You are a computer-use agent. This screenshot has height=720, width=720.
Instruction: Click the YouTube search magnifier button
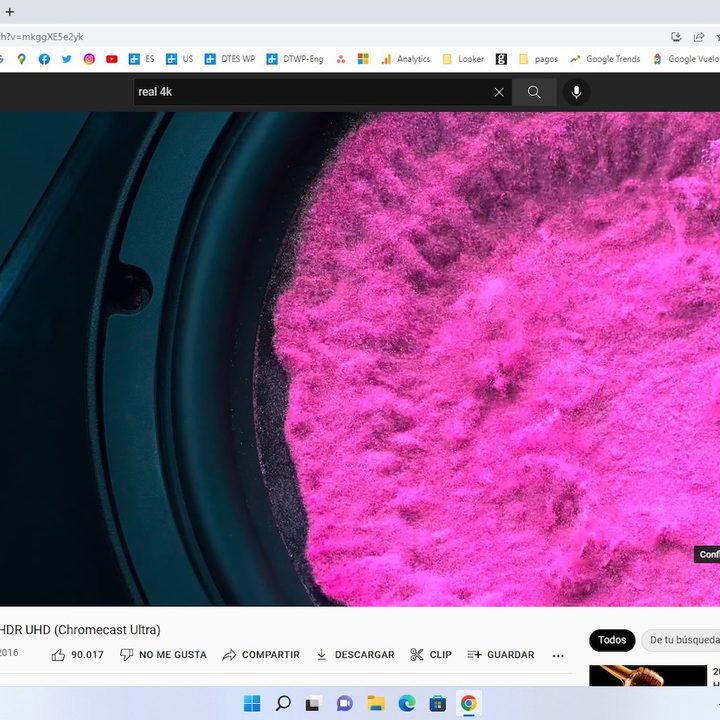tap(534, 92)
